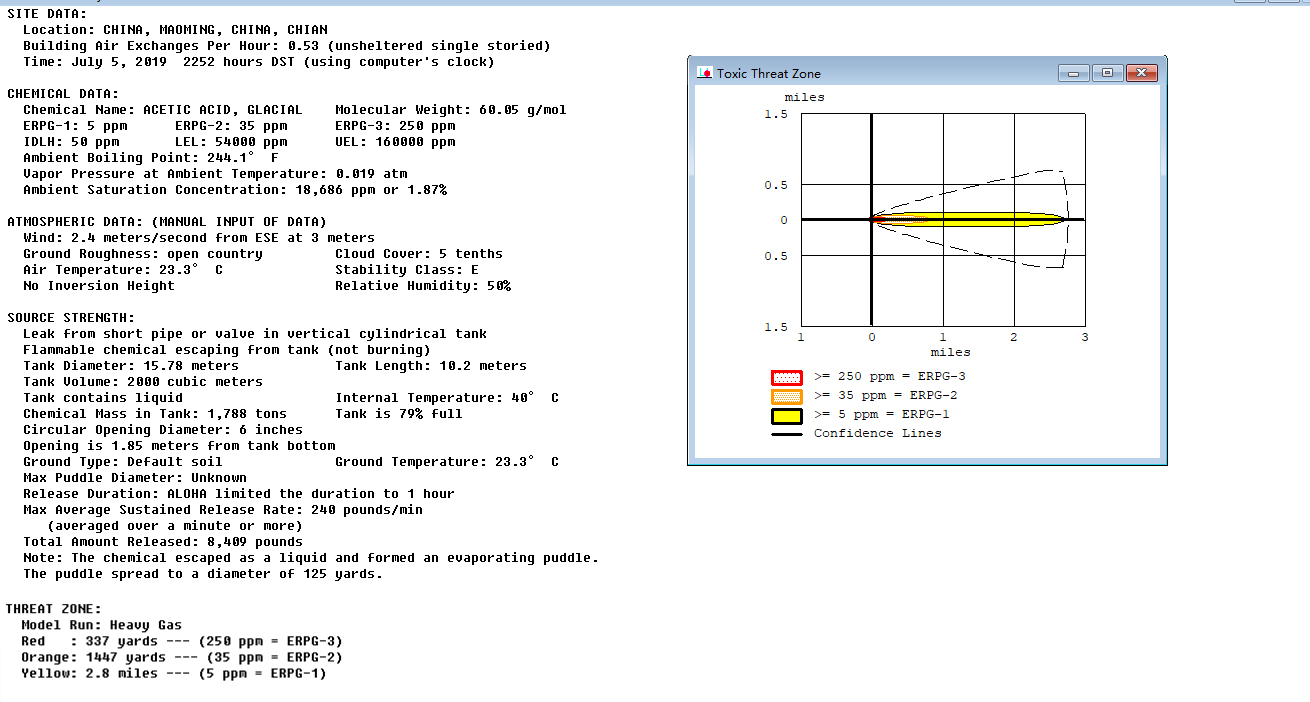Click 'Model Run: Heavy Gas'
Screen dimensions: 1310x702
click(101, 625)
